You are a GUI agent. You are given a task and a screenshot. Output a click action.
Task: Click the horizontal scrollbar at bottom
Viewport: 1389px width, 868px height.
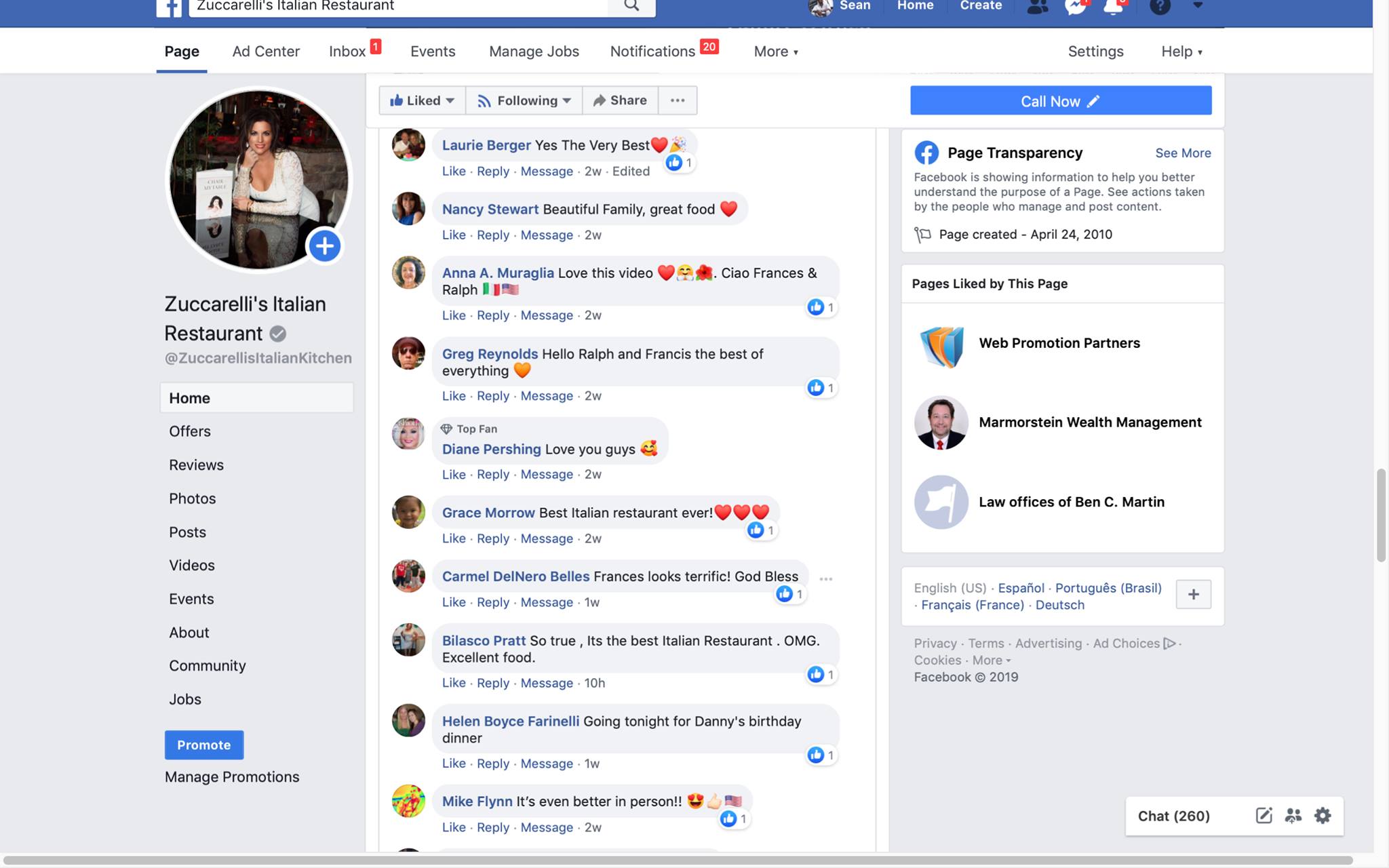[678, 860]
